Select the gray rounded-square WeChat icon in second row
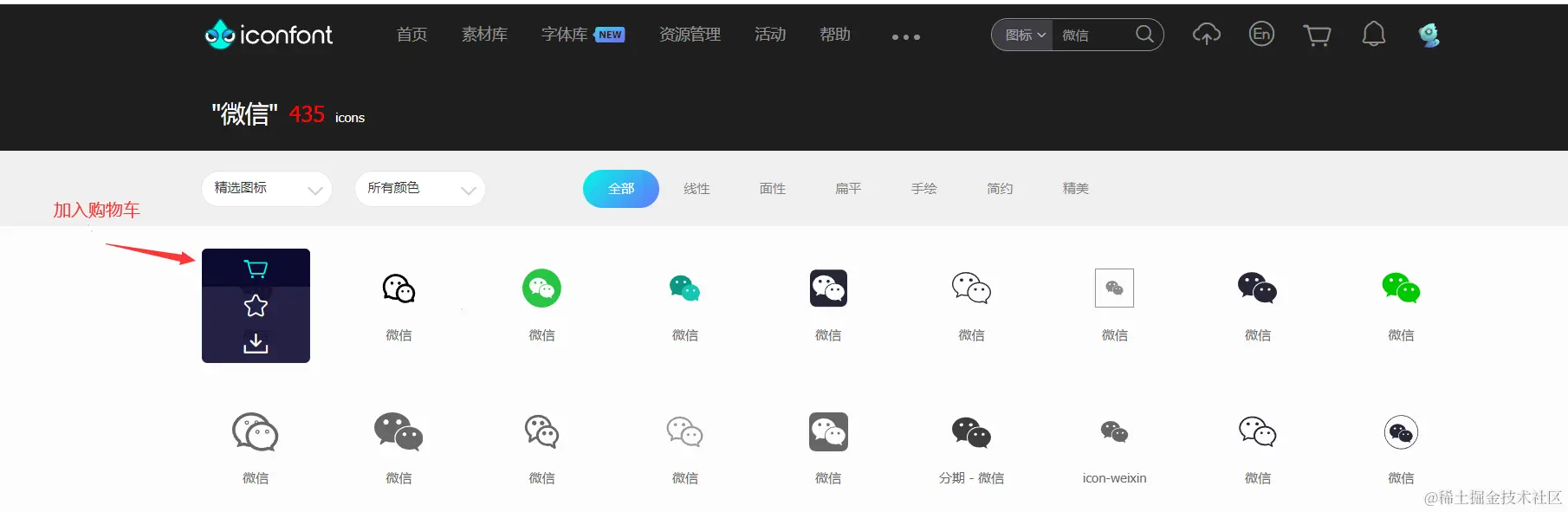 [828, 431]
